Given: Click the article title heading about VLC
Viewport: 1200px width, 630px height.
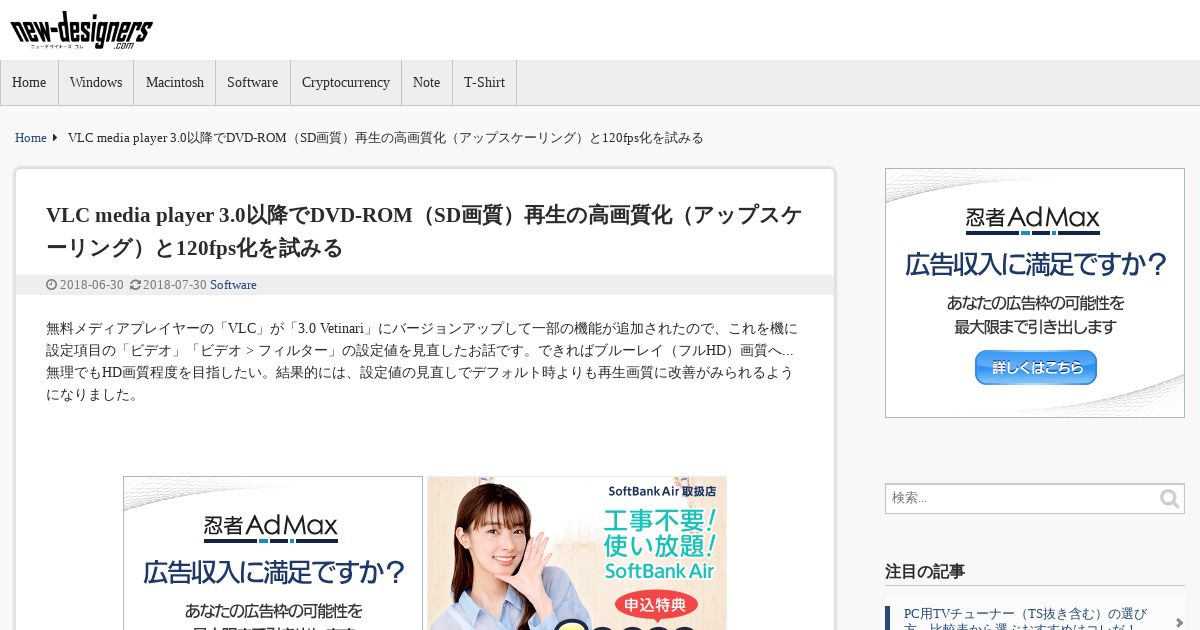Looking at the screenshot, I should tap(424, 231).
